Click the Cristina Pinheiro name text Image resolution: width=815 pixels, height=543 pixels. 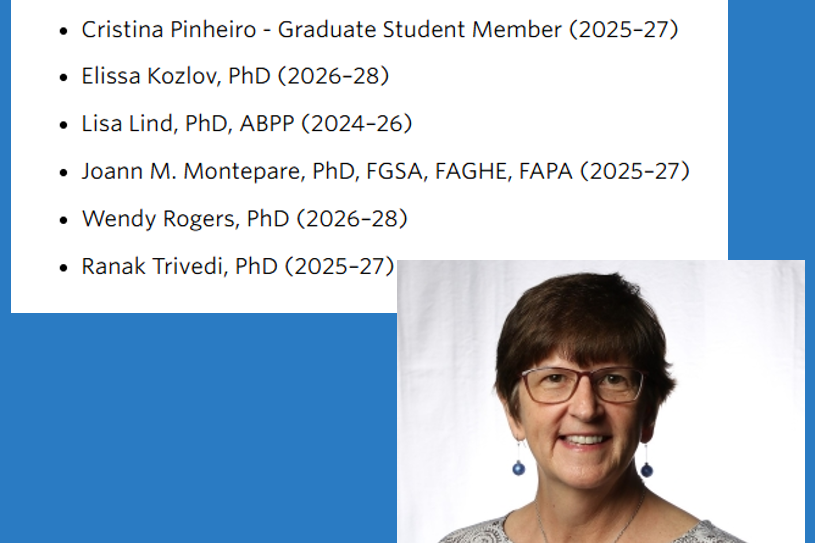[x=168, y=29]
